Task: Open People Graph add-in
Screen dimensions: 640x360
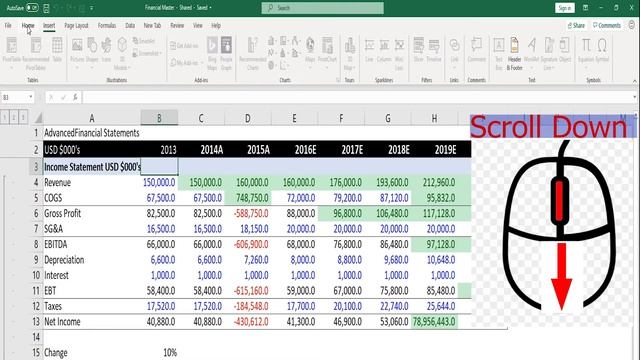Action: pyautogui.click(x=226, y=53)
